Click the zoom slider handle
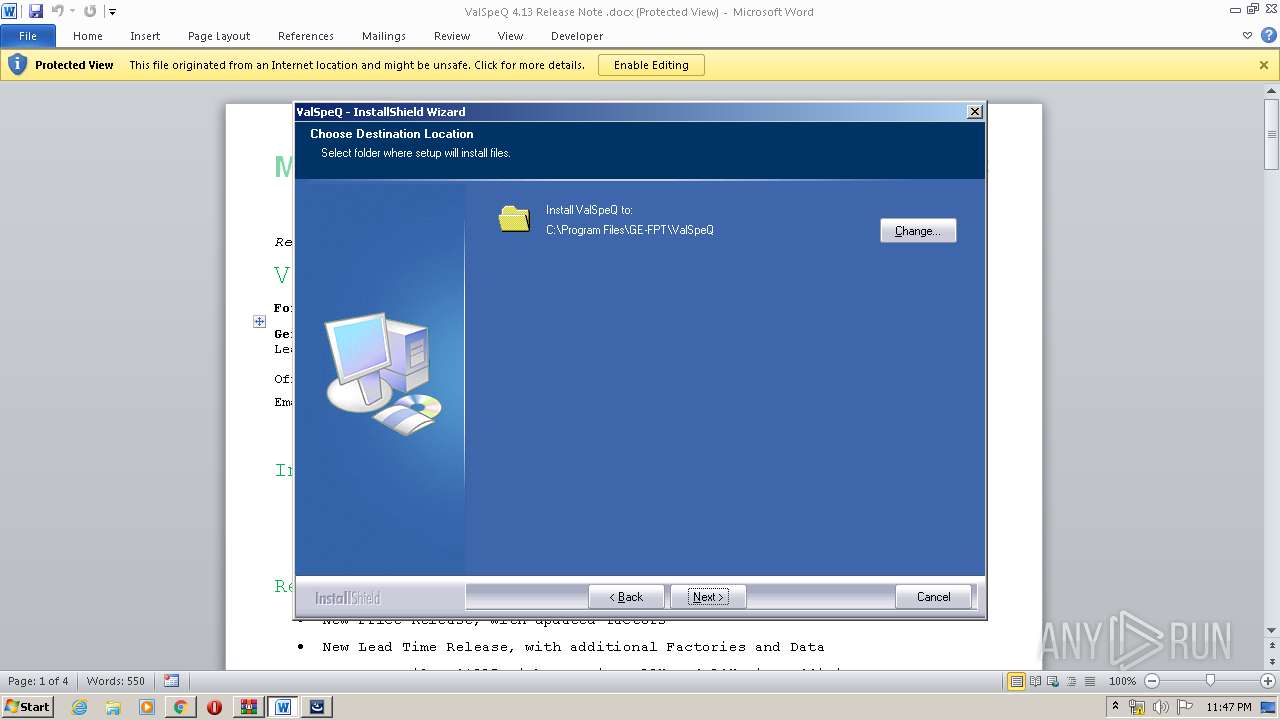The width and height of the screenshot is (1280, 720). [x=1210, y=681]
